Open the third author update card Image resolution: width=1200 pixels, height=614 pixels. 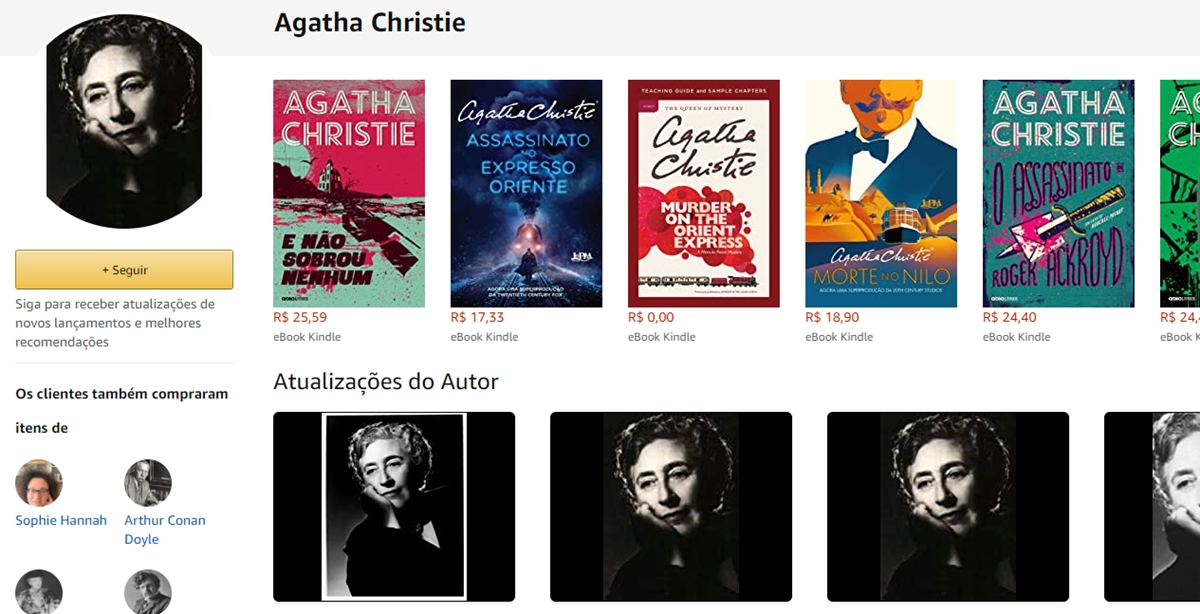point(948,507)
